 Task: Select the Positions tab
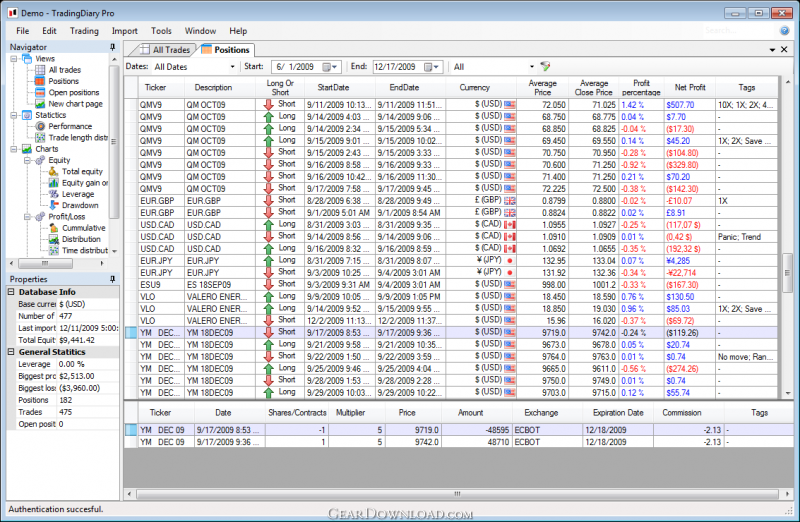pyautogui.click(x=226, y=49)
